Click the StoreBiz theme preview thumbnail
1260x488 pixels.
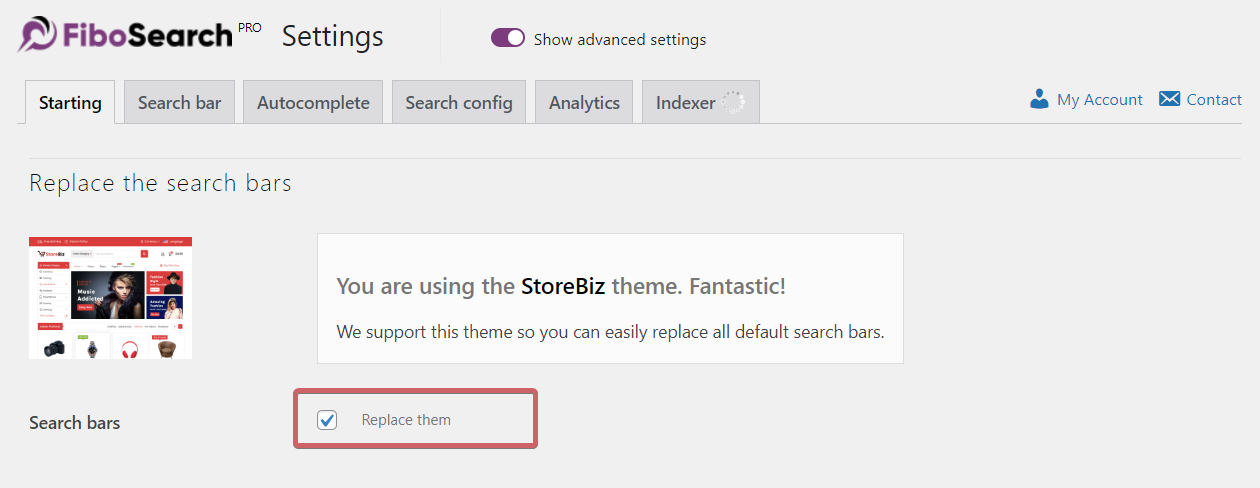coord(110,298)
